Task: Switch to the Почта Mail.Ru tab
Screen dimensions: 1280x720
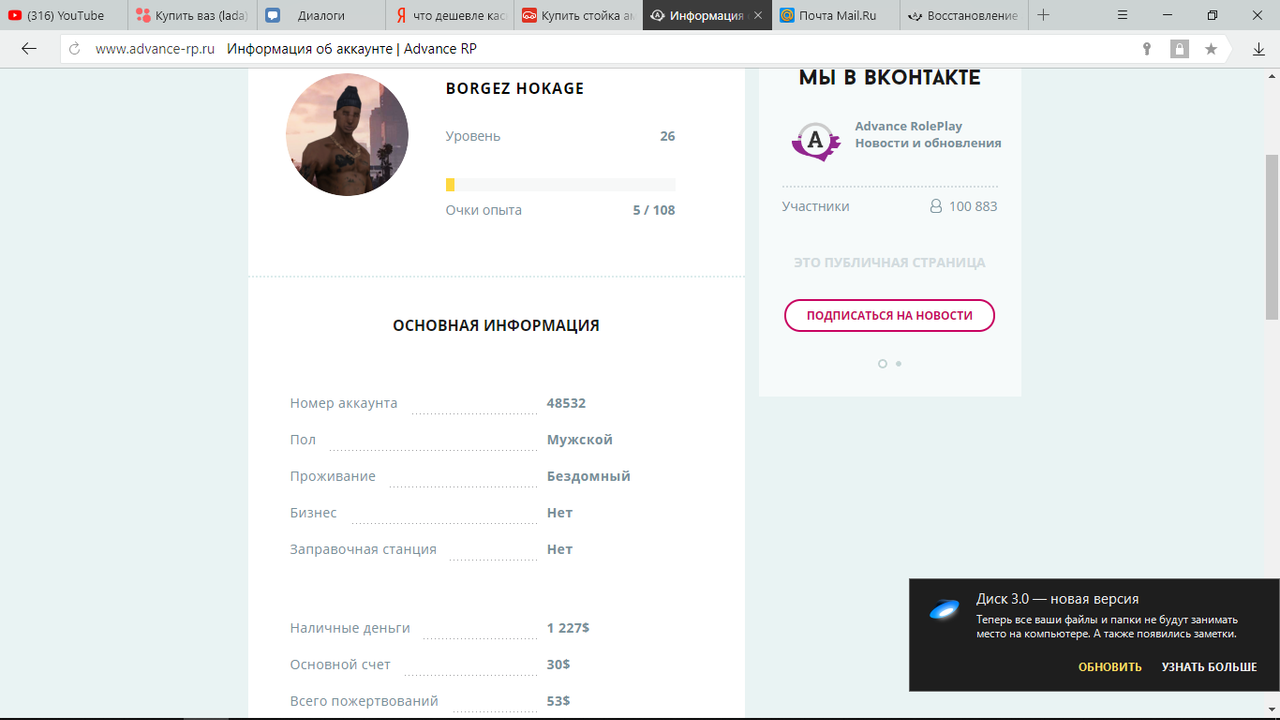Action: [836, 15]
